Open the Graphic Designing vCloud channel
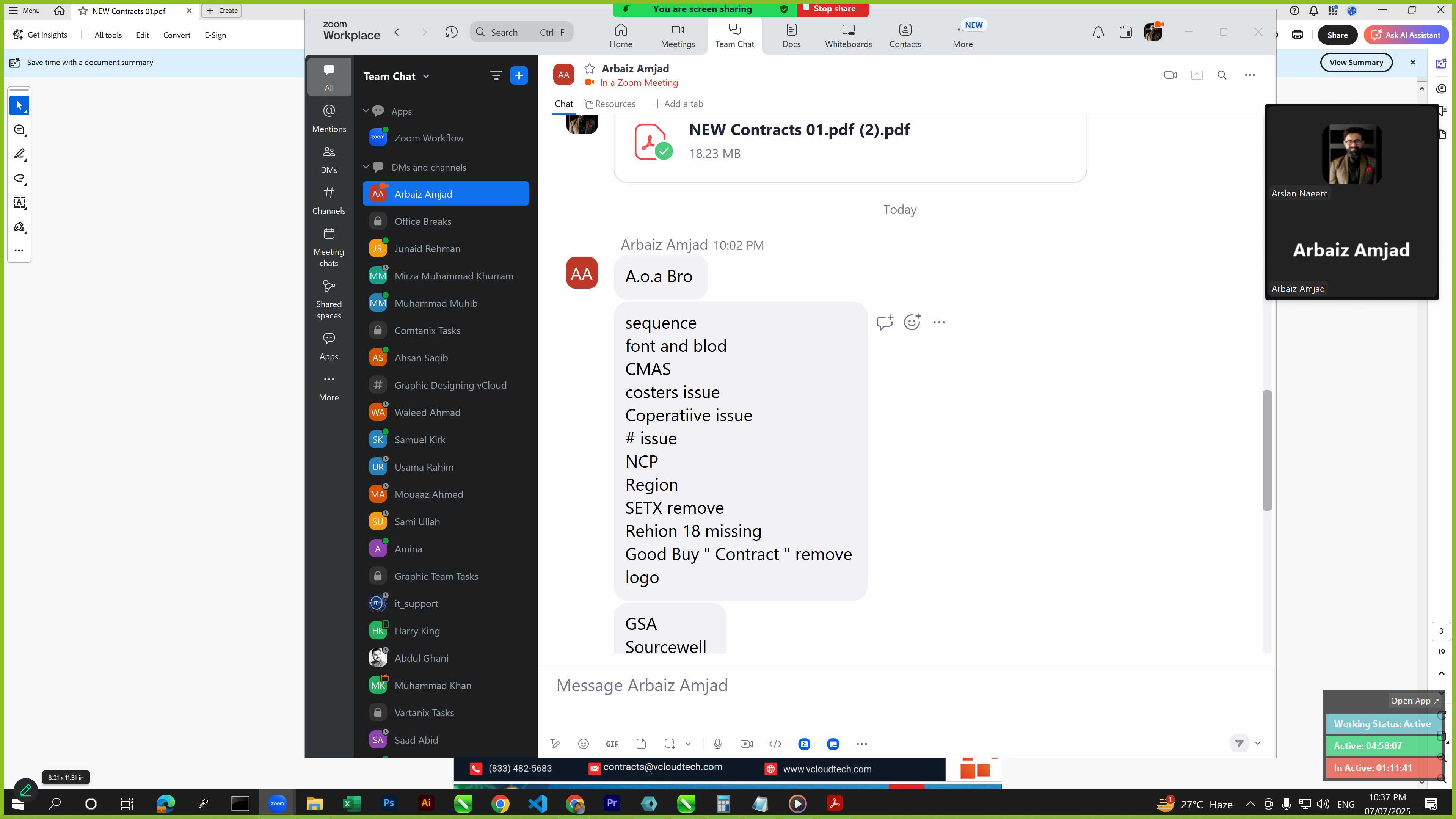Image resolution: width=1456 pixels, height=819 pixels. point(446,385)
